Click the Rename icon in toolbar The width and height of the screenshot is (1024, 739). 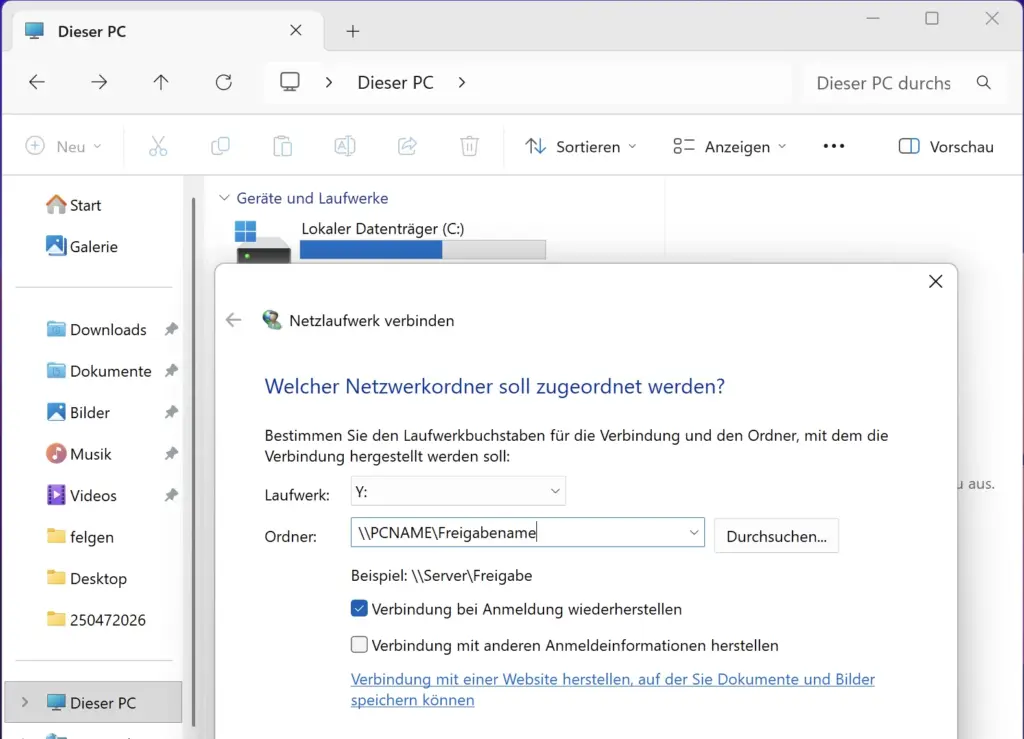pyautogui.click(x=345, y=146)
